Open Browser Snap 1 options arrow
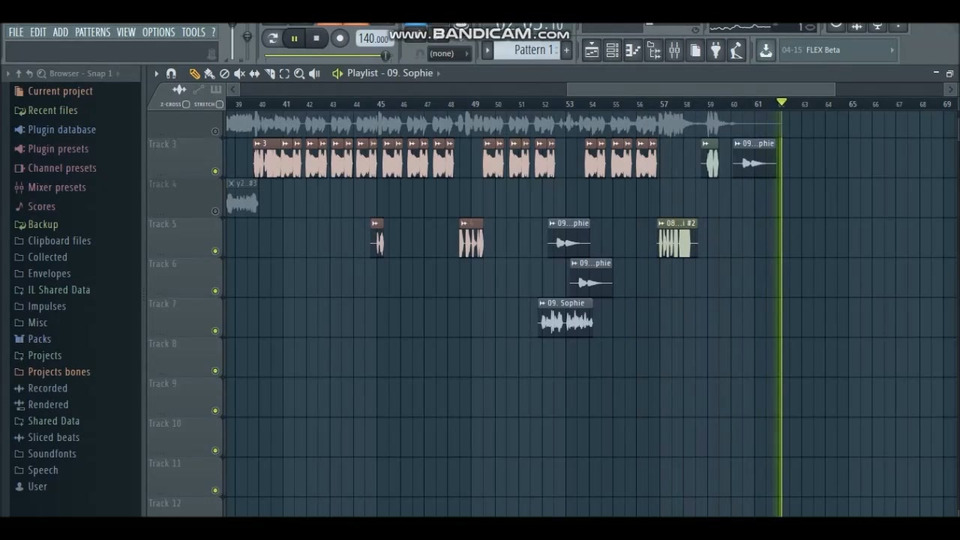The width and height of the screenshot is (960, 540). point(118,73)
